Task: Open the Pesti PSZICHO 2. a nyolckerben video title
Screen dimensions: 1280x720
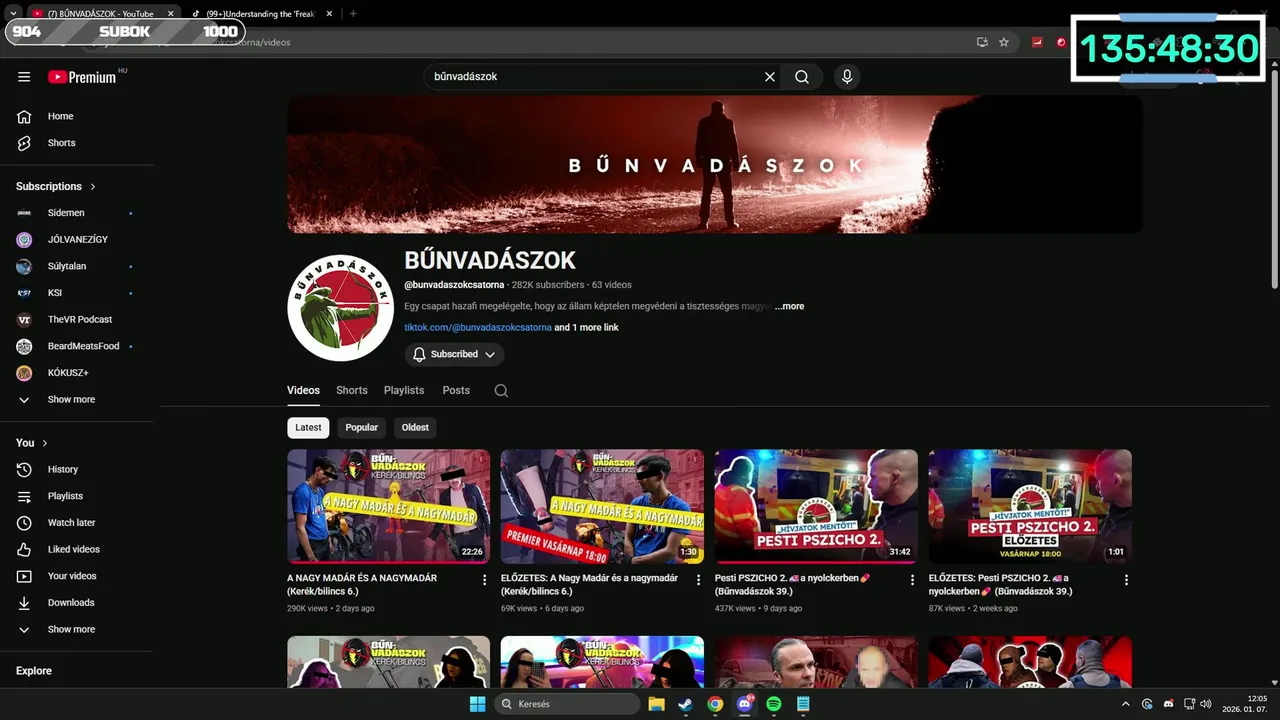Action: click(793, 584)
